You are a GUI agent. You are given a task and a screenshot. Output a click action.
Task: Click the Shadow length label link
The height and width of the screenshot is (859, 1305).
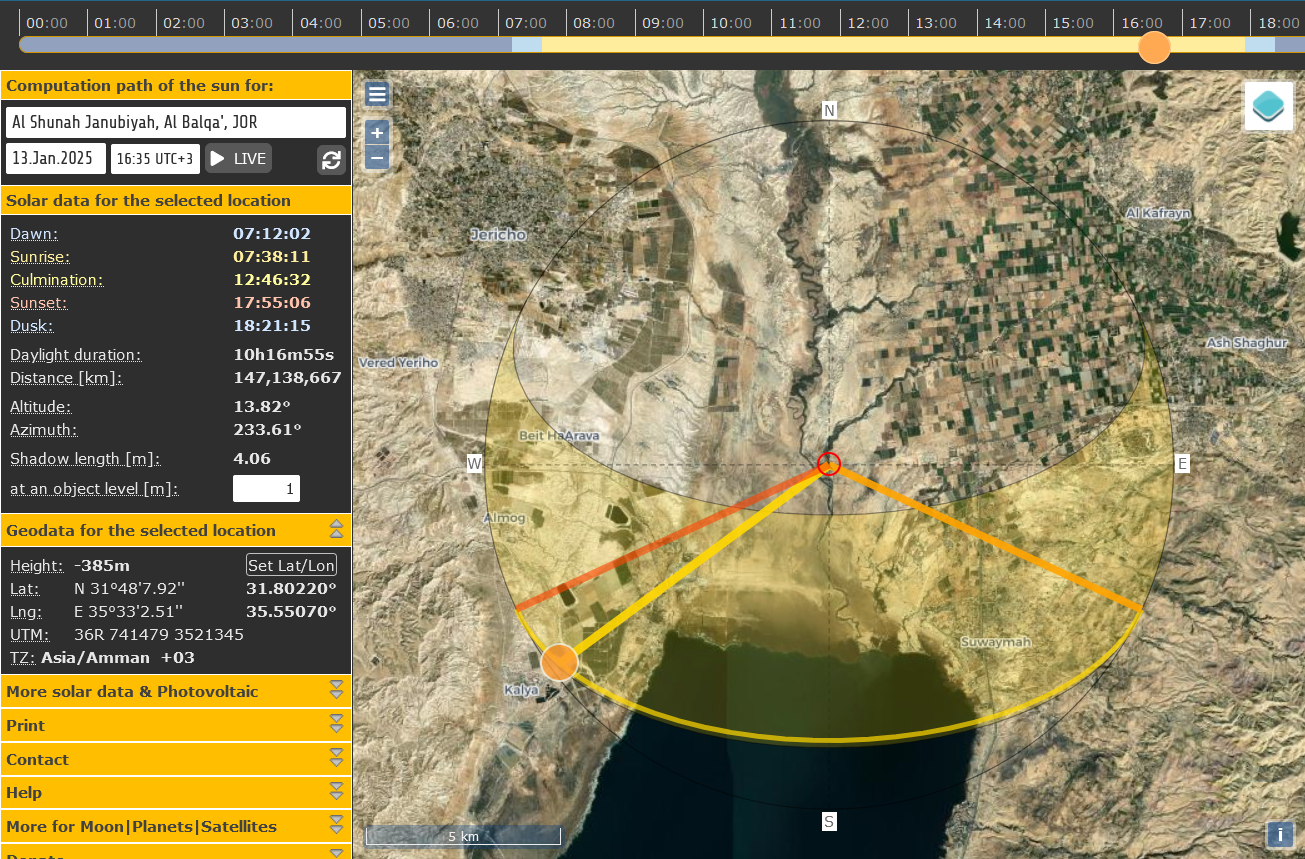(x=85, y=459)
